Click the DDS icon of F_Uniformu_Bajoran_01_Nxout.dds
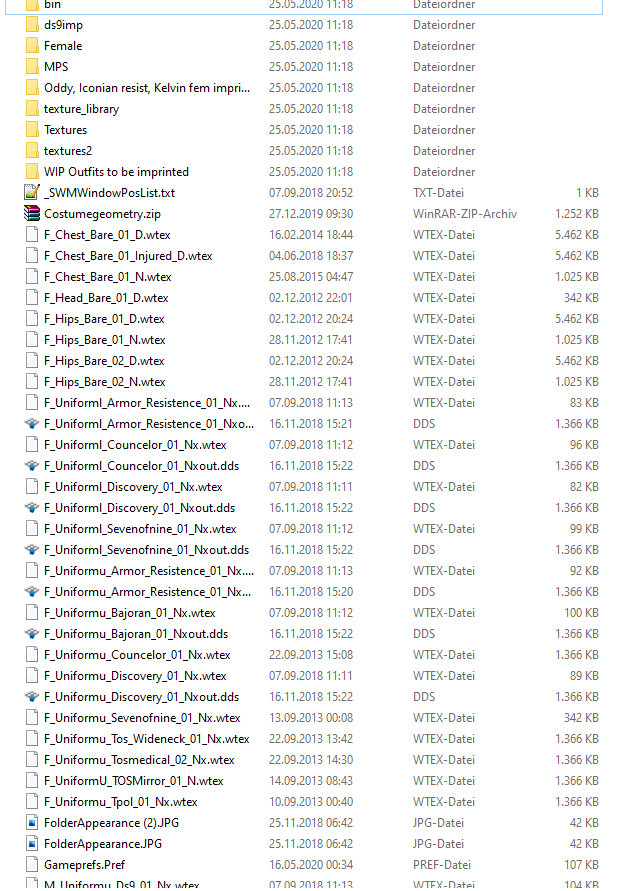Screen dimensions: 642x891 pos(32,634)
